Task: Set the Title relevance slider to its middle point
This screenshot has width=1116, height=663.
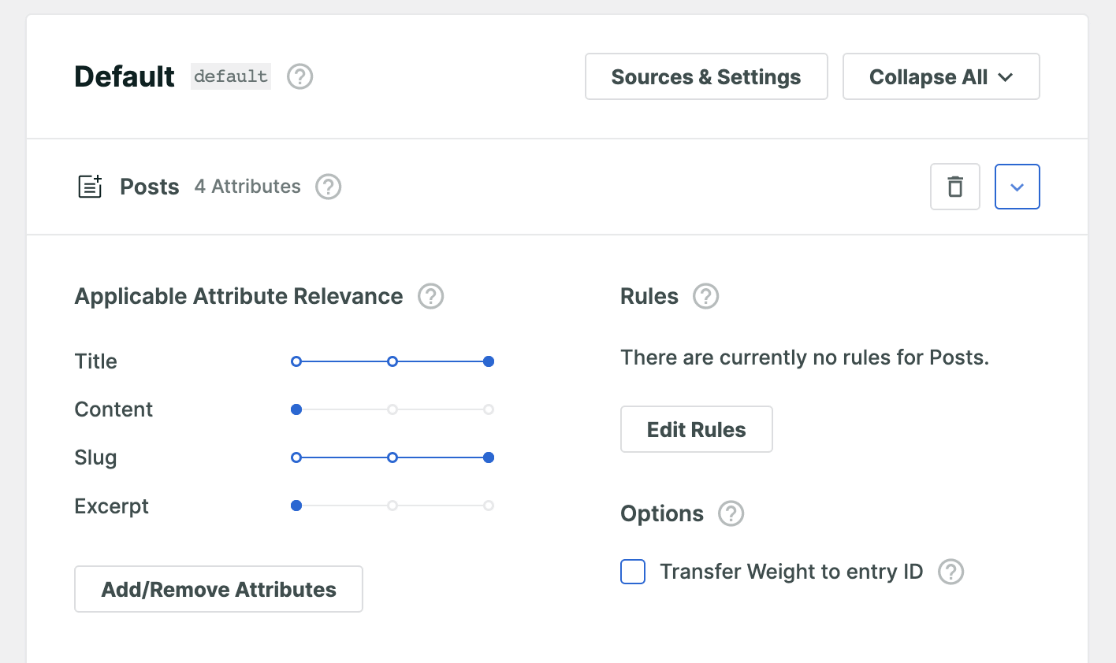Action: 392,362
